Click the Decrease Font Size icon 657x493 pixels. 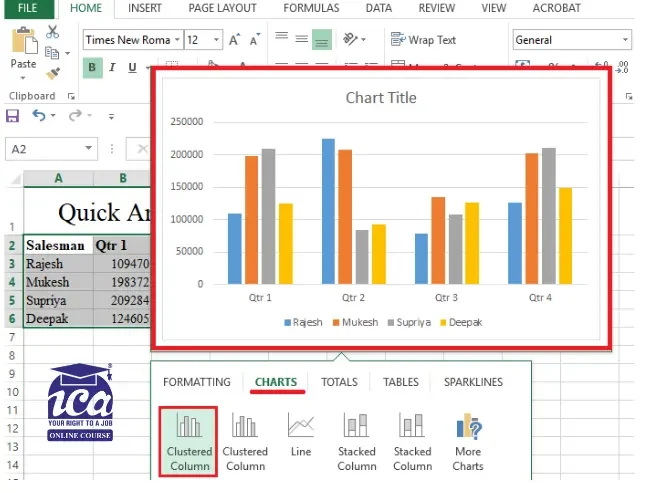click(x=255, y=39)
